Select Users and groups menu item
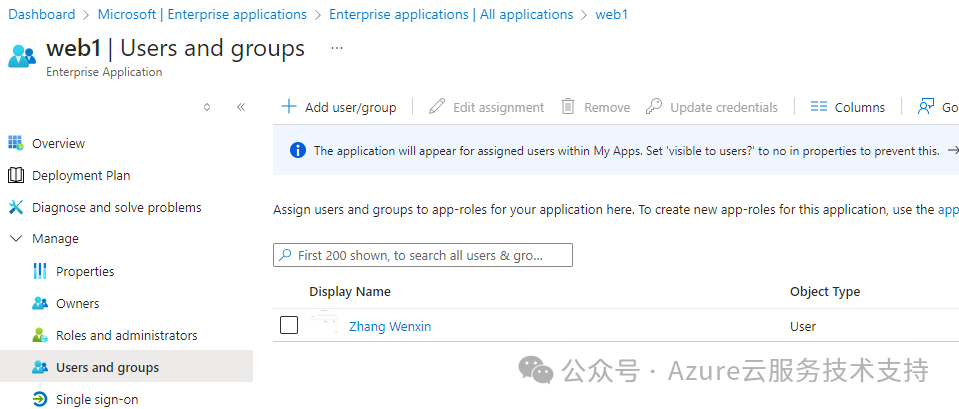 (x=107, y=367)
